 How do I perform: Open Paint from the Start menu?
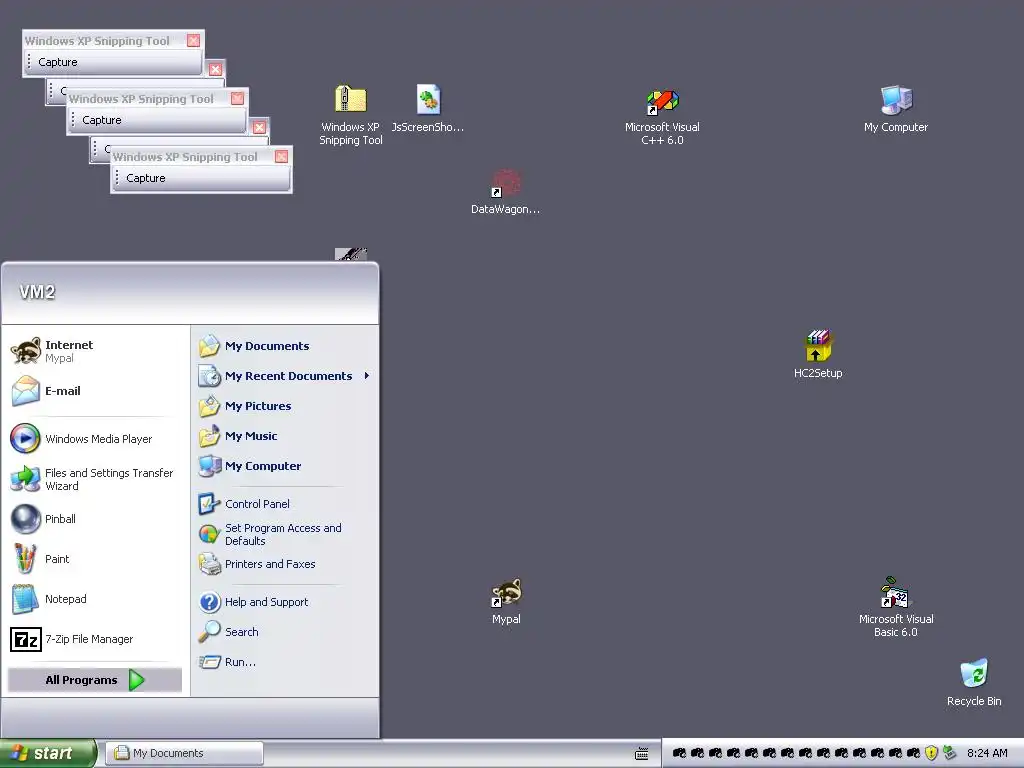pyautogui.click(x=96, y=559)
